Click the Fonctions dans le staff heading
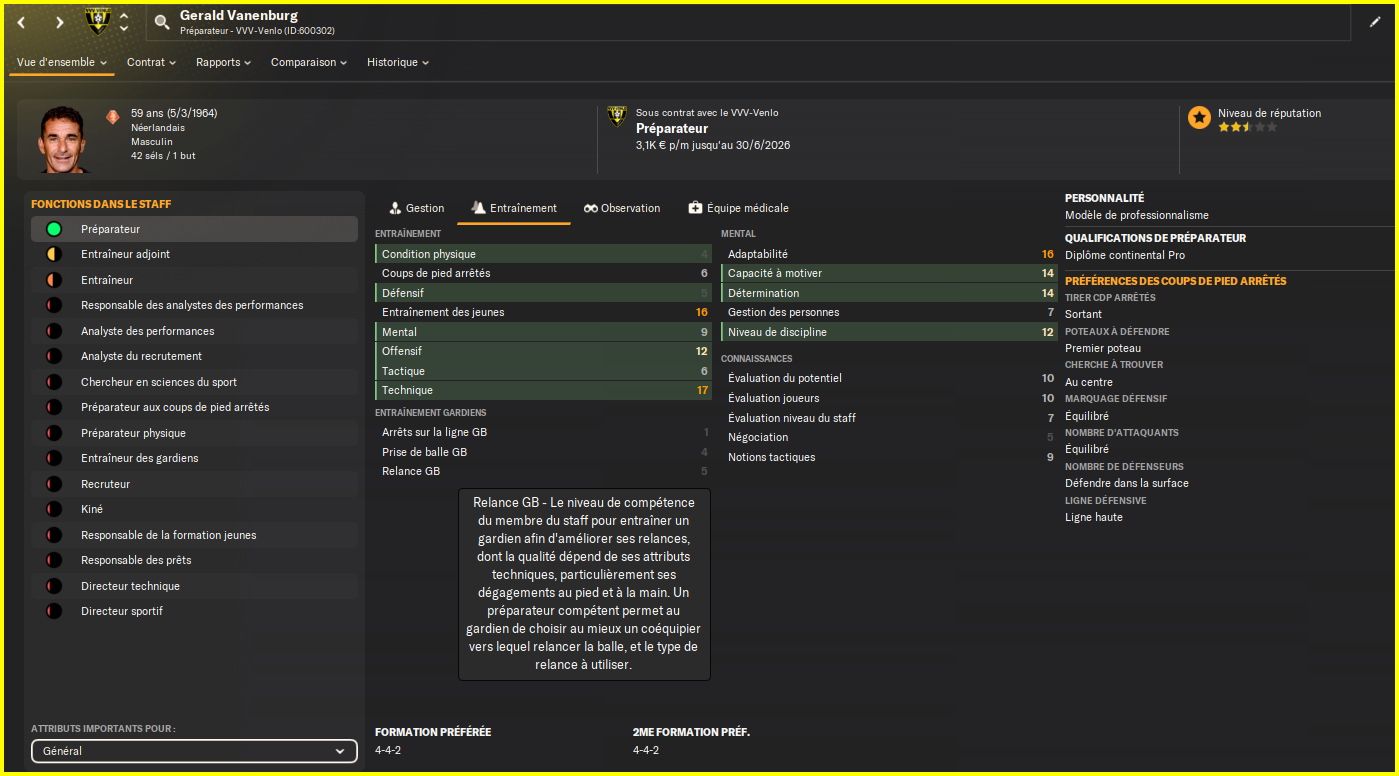 click(x=101, y=204)
